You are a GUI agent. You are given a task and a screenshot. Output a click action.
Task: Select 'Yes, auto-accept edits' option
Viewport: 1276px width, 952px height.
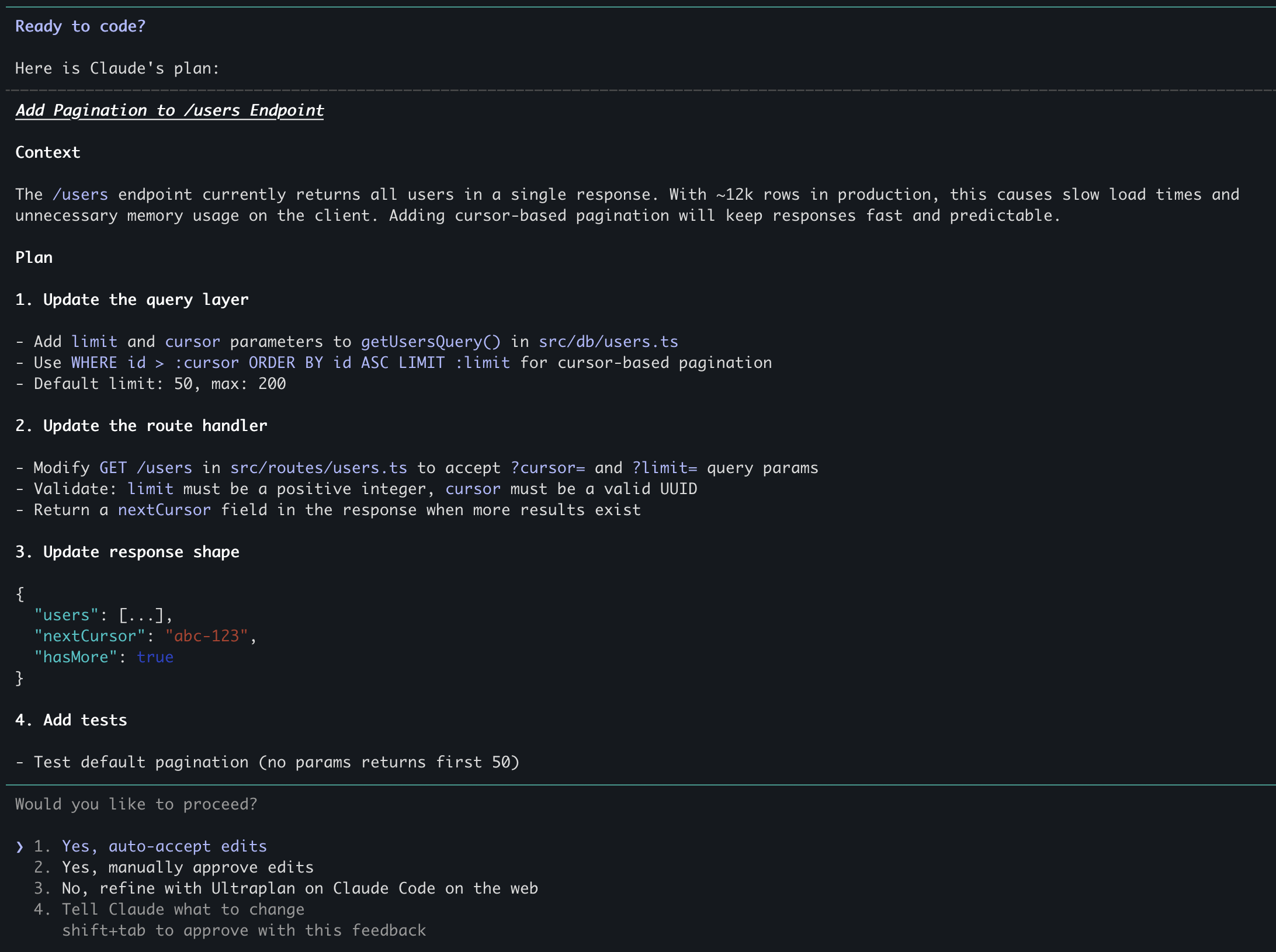[x=164, y=846]
